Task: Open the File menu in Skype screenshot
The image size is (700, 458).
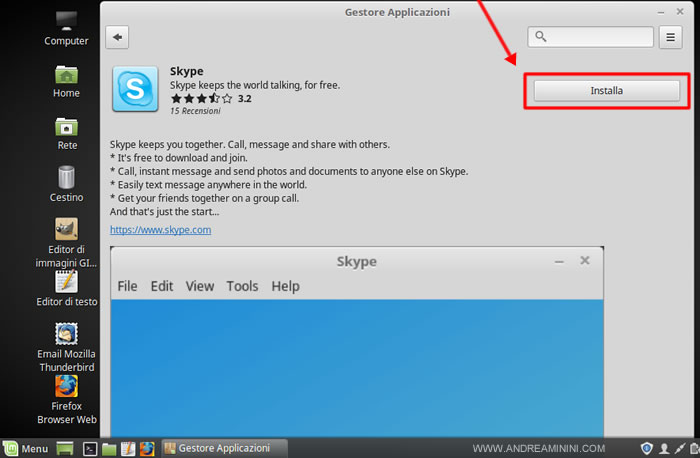Action: tap(127, 286)
